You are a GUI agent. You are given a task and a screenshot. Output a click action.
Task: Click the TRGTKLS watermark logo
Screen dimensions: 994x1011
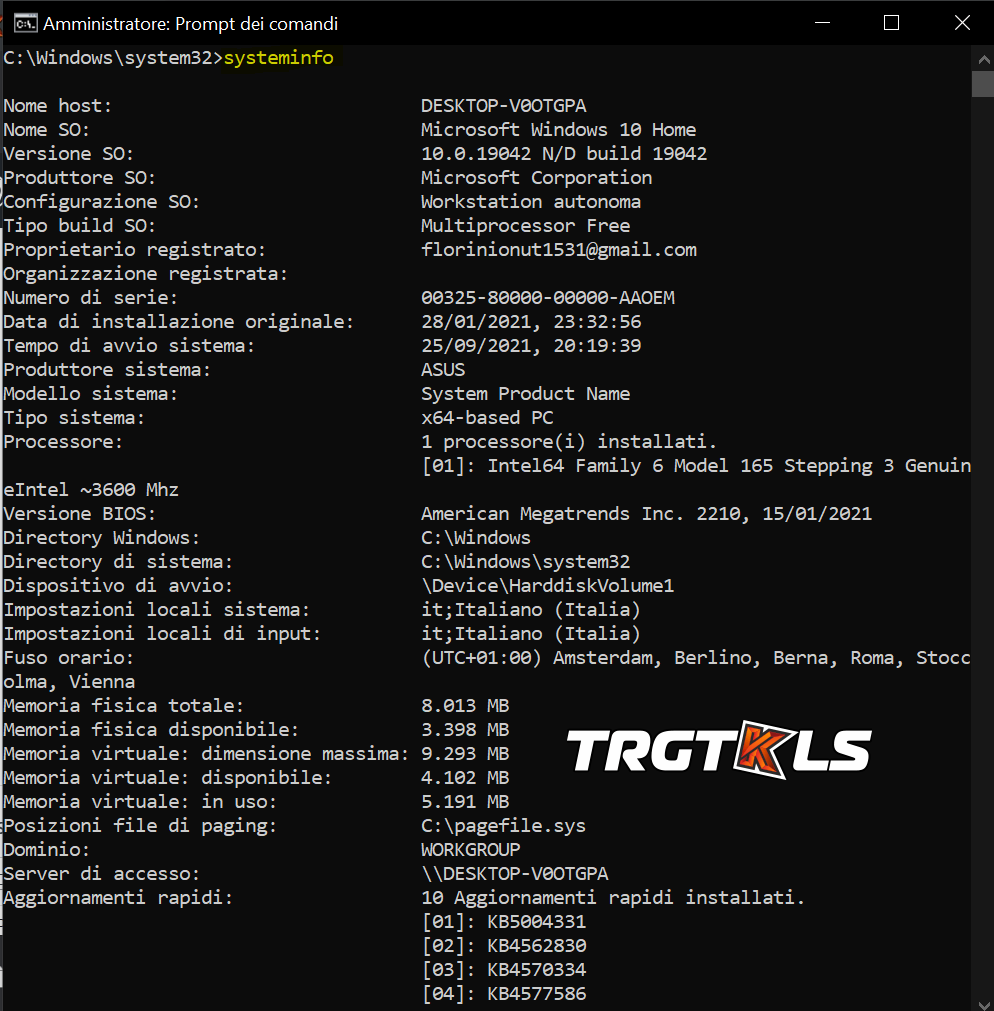719,751
